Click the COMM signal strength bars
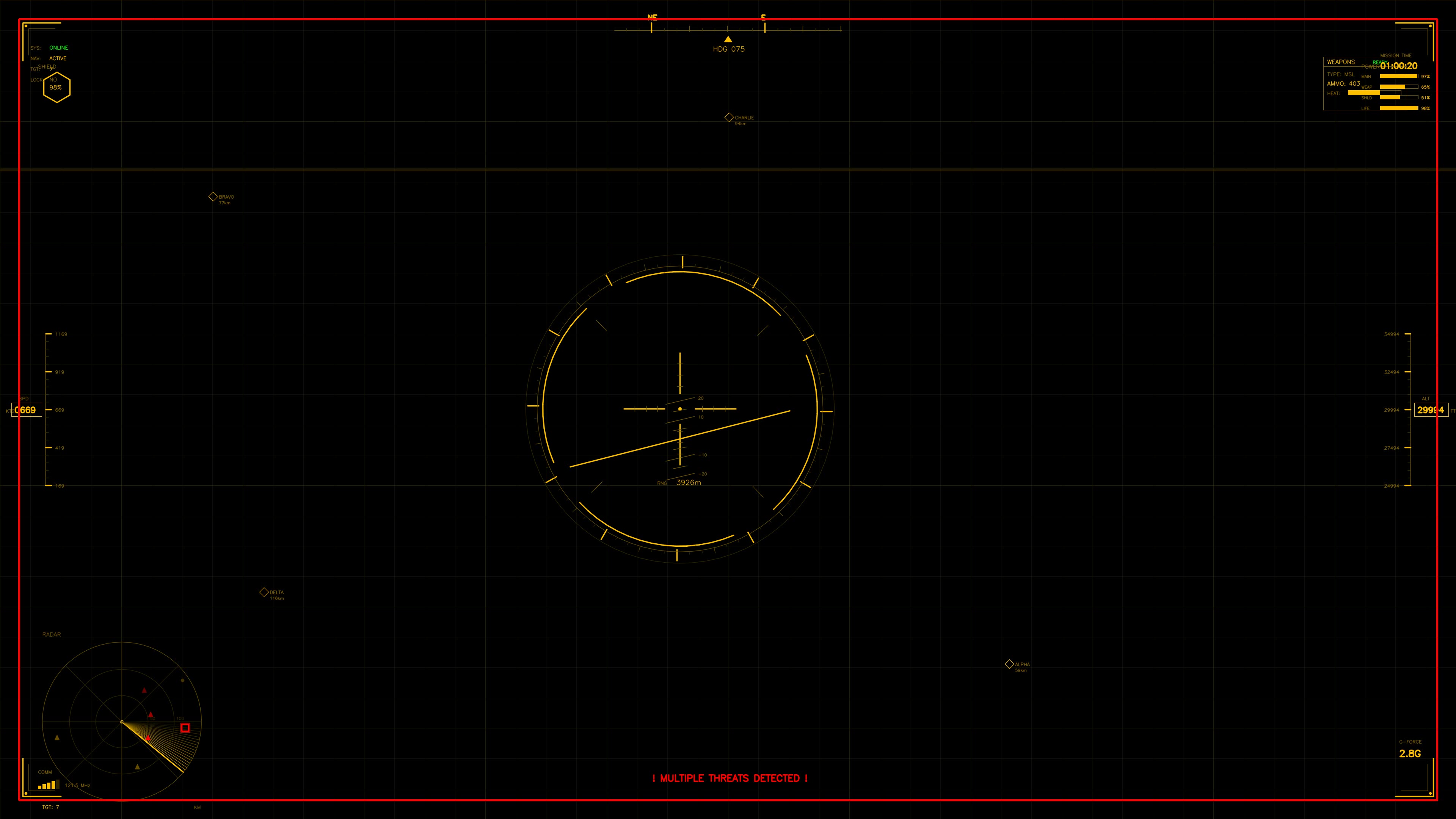The width and height of the screenshot is (1456, 819). click(48, 784)
